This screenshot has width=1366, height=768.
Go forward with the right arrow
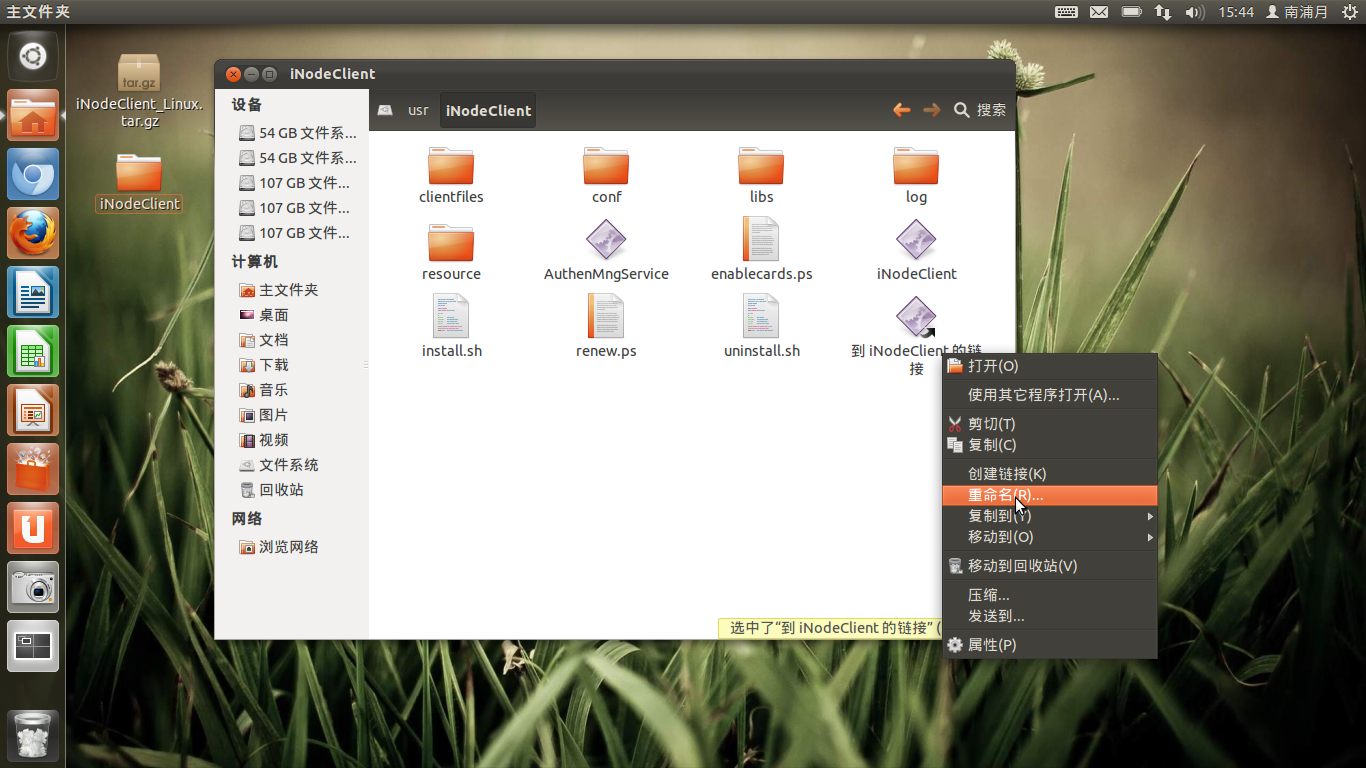click(931, 110)
